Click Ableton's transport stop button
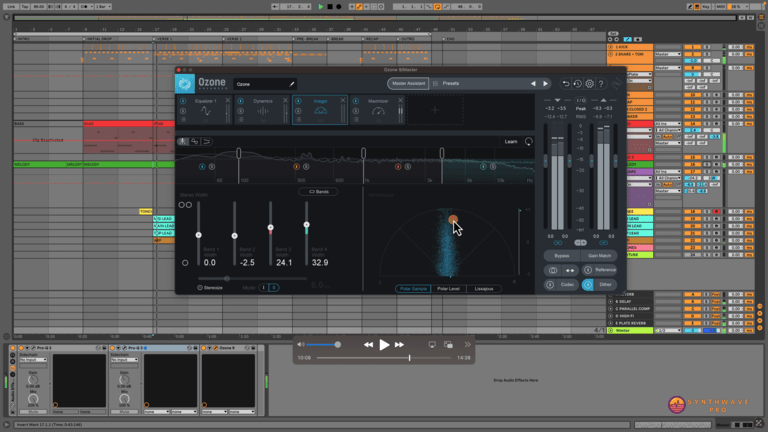This screenshot has height=432, width=768. coord(330,7)
